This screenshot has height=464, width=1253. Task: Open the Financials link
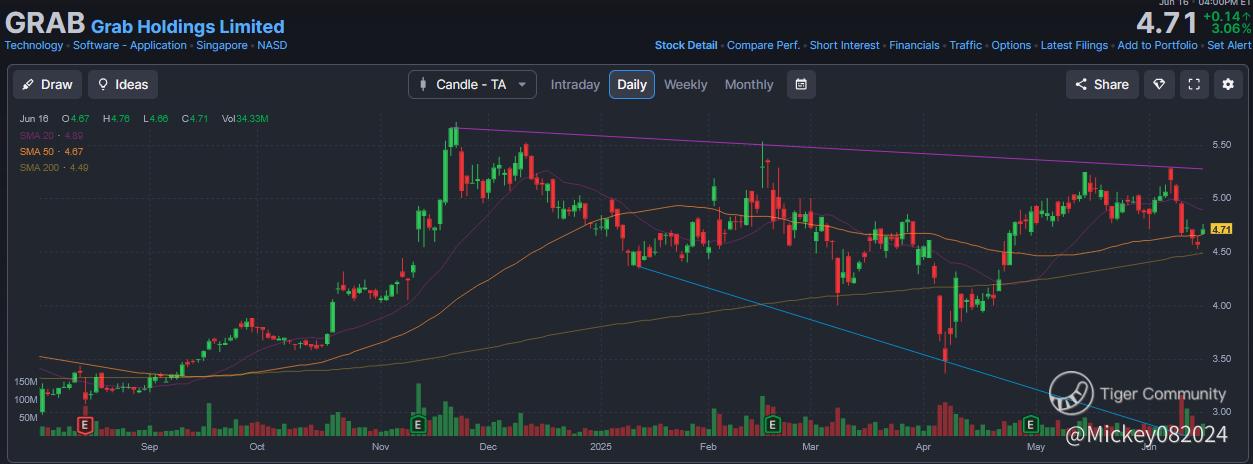tap(915, 45)
